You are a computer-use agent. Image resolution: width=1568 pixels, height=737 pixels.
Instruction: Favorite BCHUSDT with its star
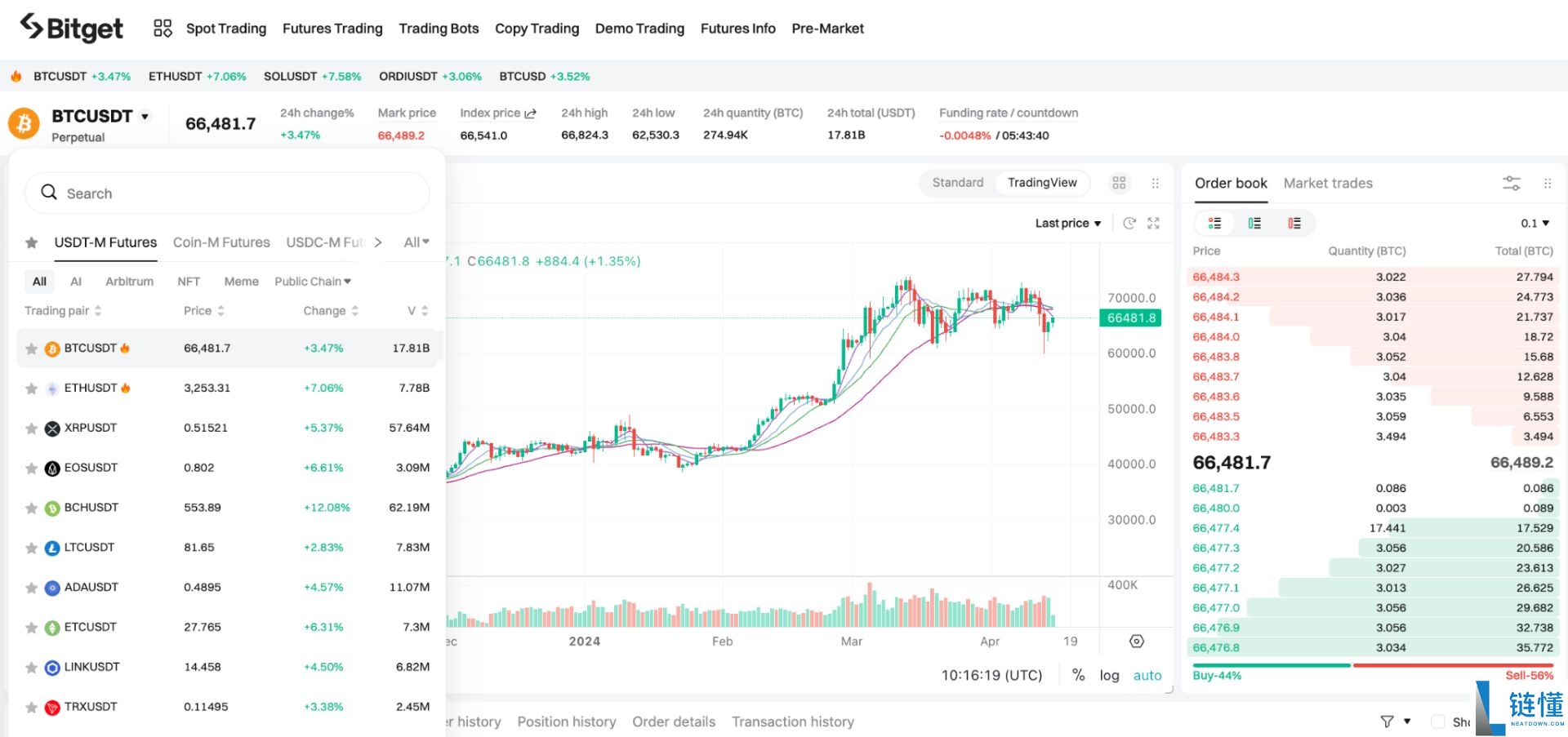(x=31, y=508)
